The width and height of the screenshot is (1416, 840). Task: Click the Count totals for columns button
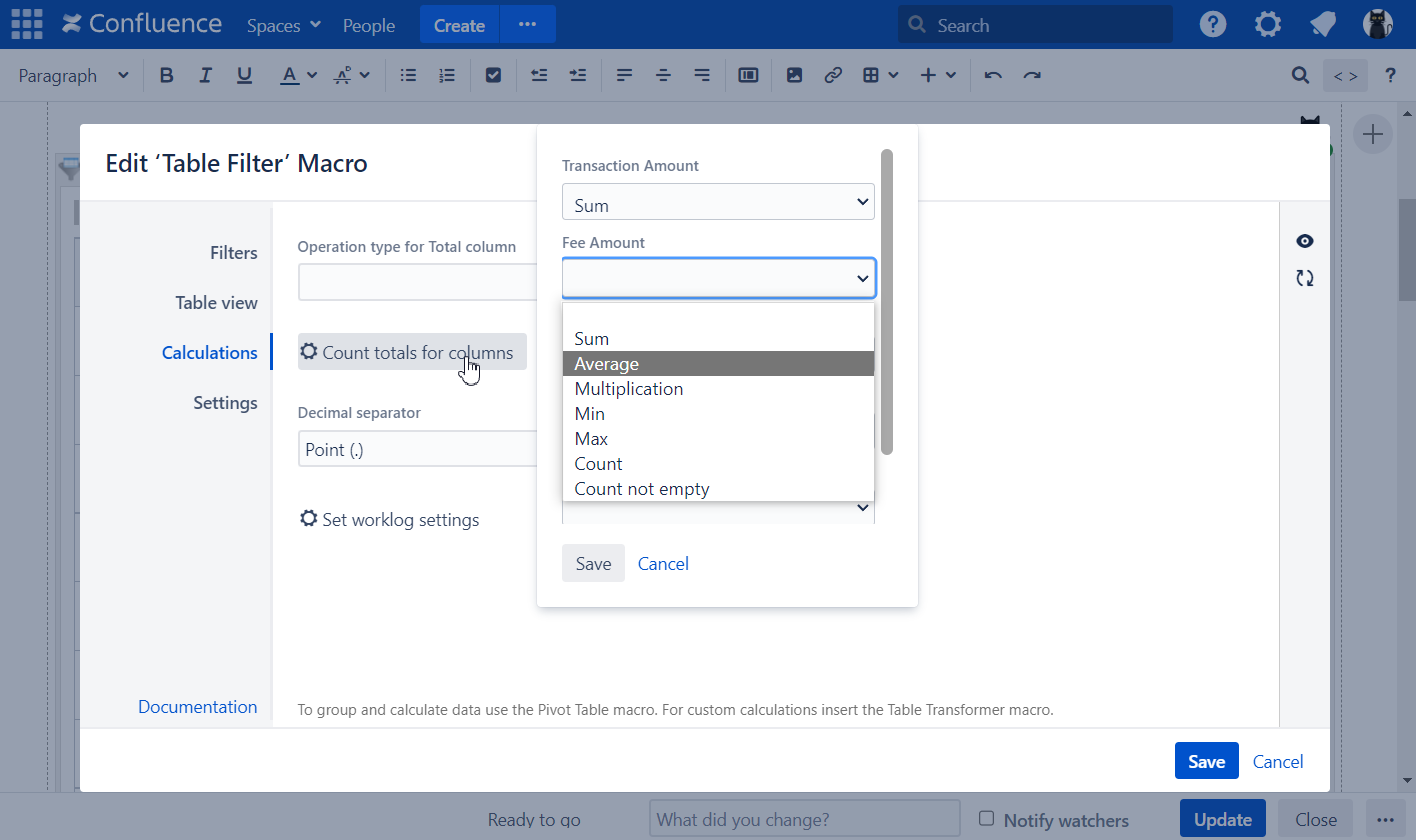412,352
